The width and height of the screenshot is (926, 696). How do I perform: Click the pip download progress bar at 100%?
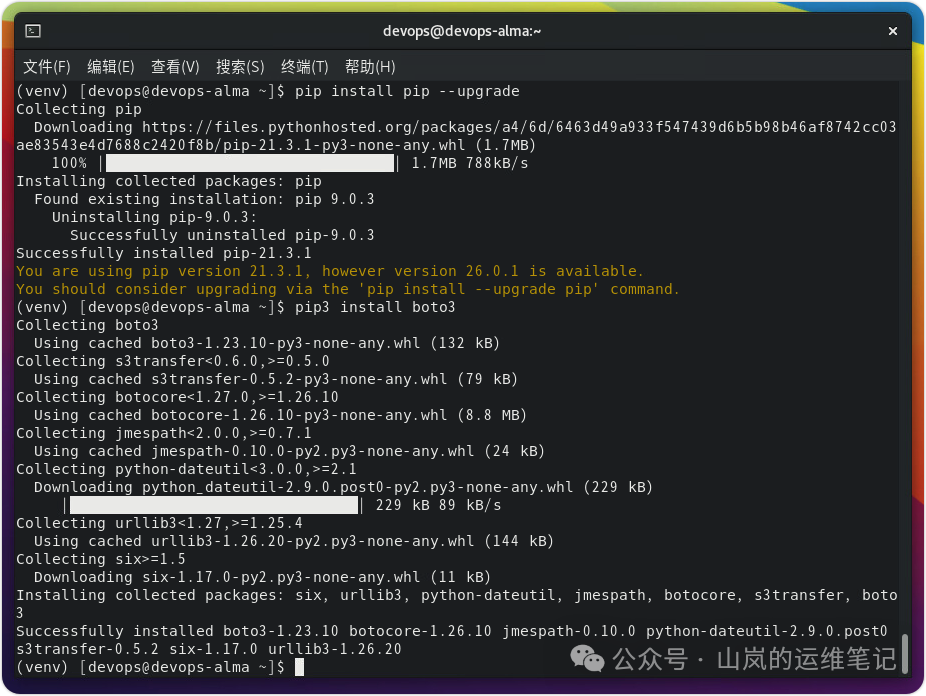pyautogui.click(x=249, y=163)
